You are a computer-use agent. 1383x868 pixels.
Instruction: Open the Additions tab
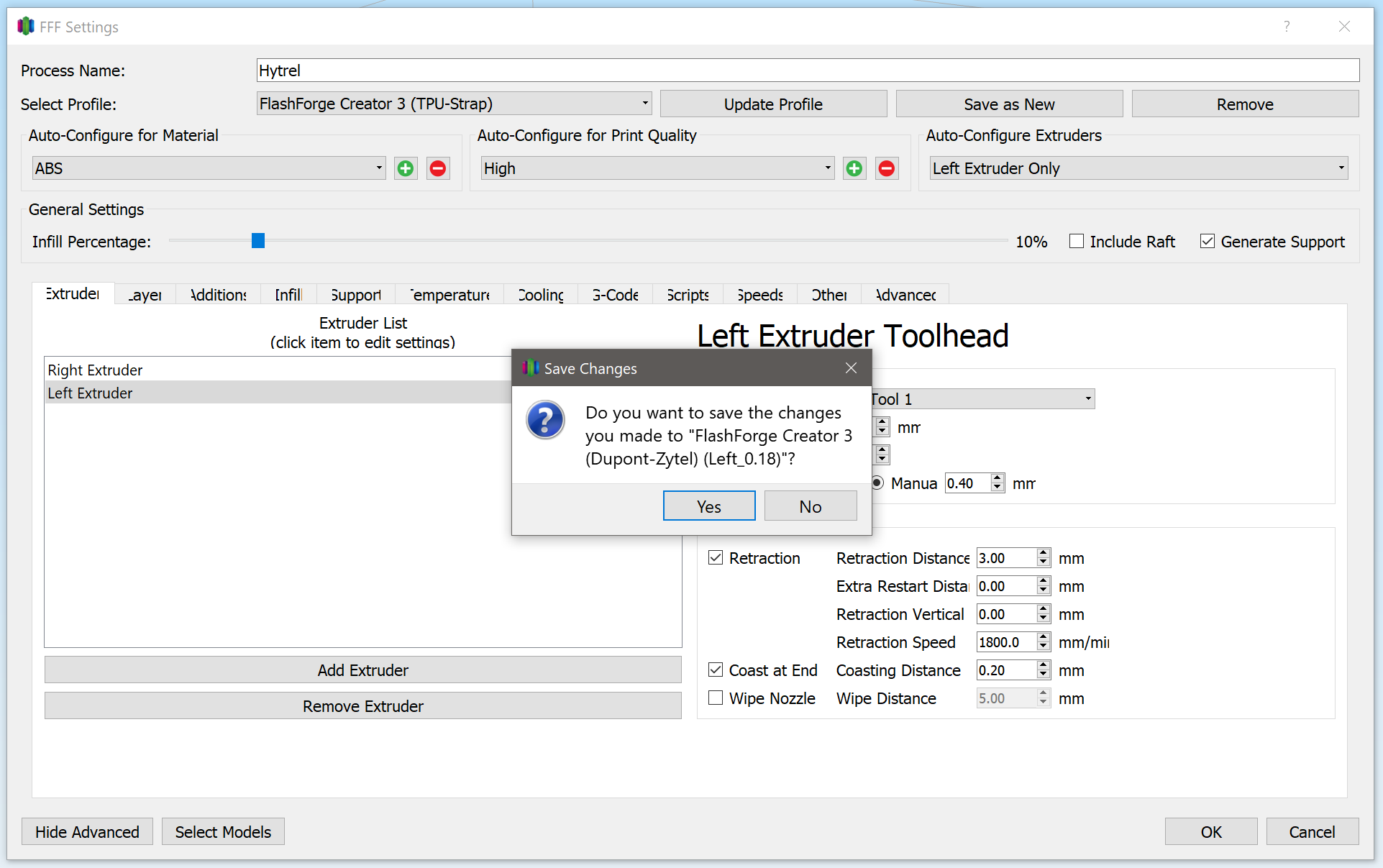click(219, 295)
